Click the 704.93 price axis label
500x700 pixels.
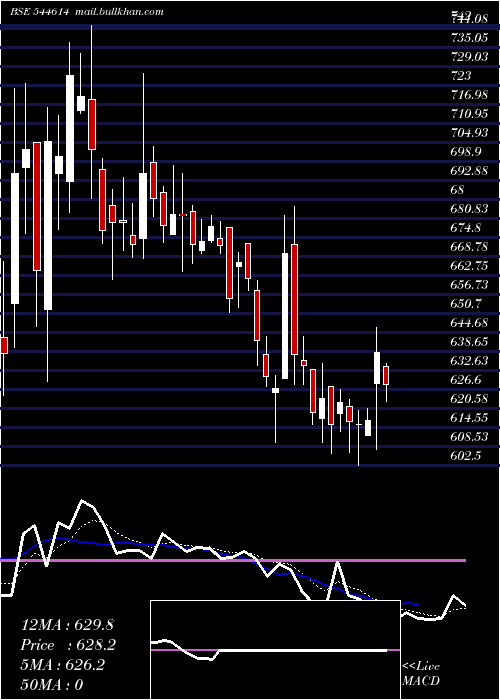469,133
